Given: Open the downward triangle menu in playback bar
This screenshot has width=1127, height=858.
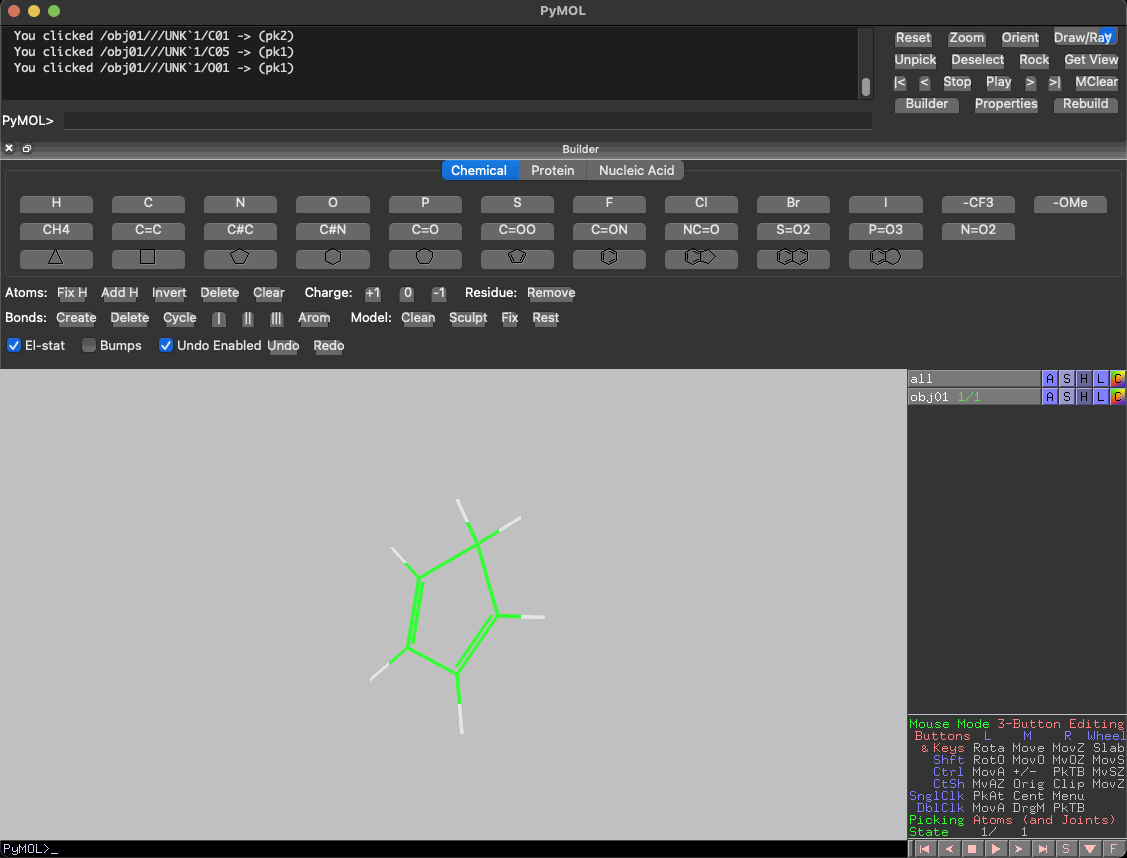Looking at the screenshot, I should [x=1090, y=849].
